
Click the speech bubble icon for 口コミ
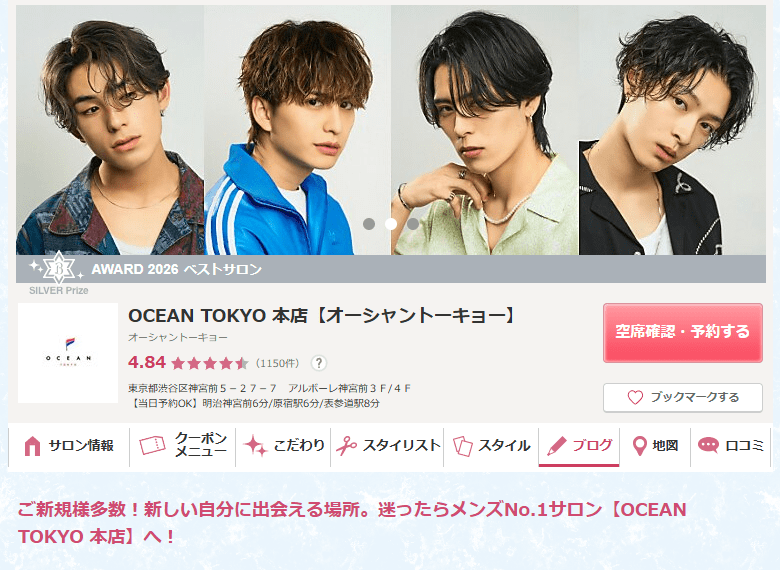pos(708,445)
